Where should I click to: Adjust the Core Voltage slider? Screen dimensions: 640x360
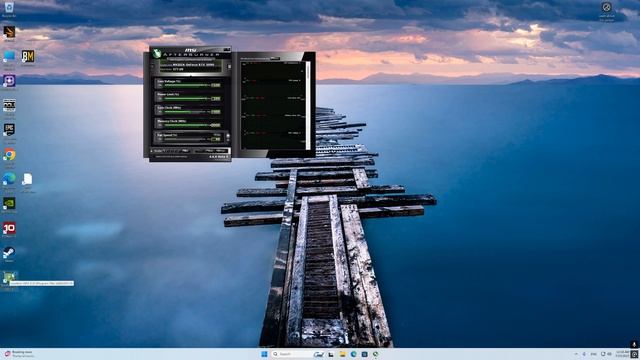tap(186, 85)
